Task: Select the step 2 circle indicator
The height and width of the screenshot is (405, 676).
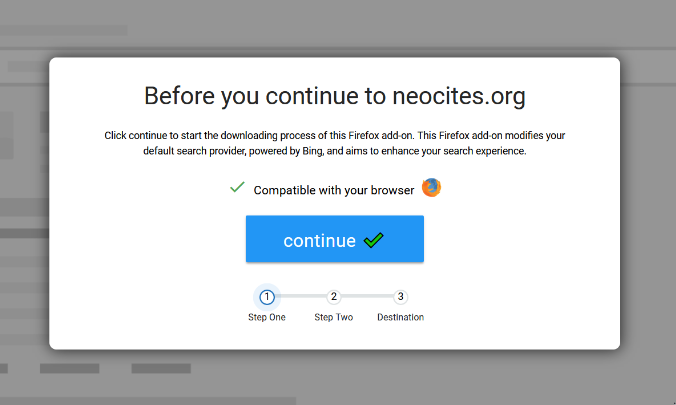Action: point(334,297)
